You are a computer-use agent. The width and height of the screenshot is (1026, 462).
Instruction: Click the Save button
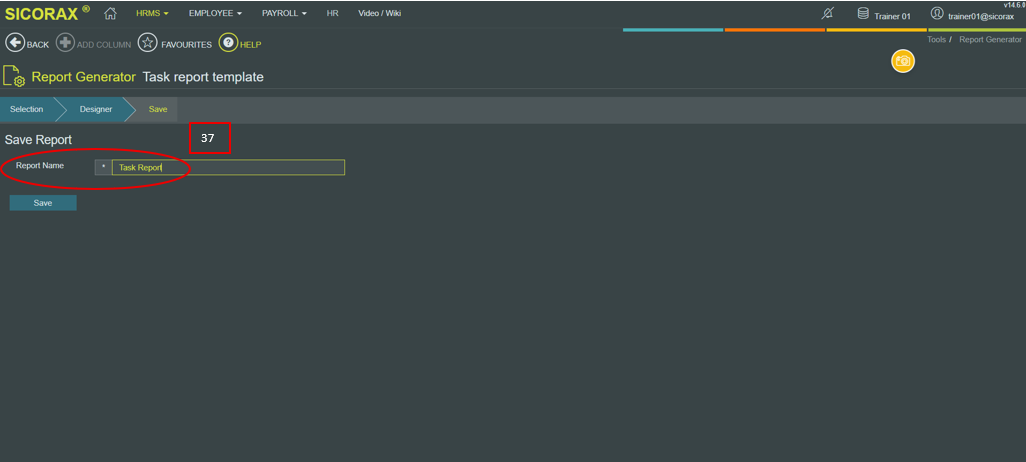[x=43, y=203]
